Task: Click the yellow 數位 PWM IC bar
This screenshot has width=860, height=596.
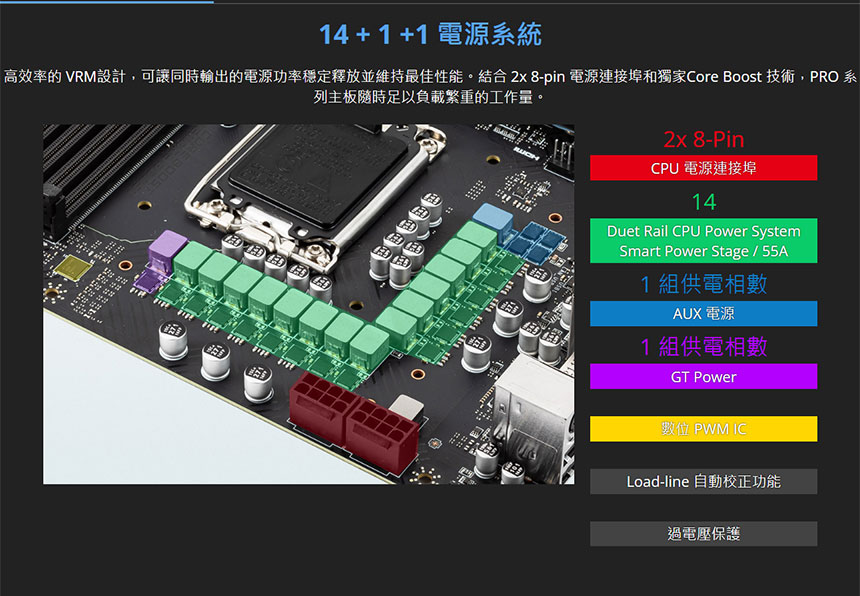Action: click(x=703, y=429)
